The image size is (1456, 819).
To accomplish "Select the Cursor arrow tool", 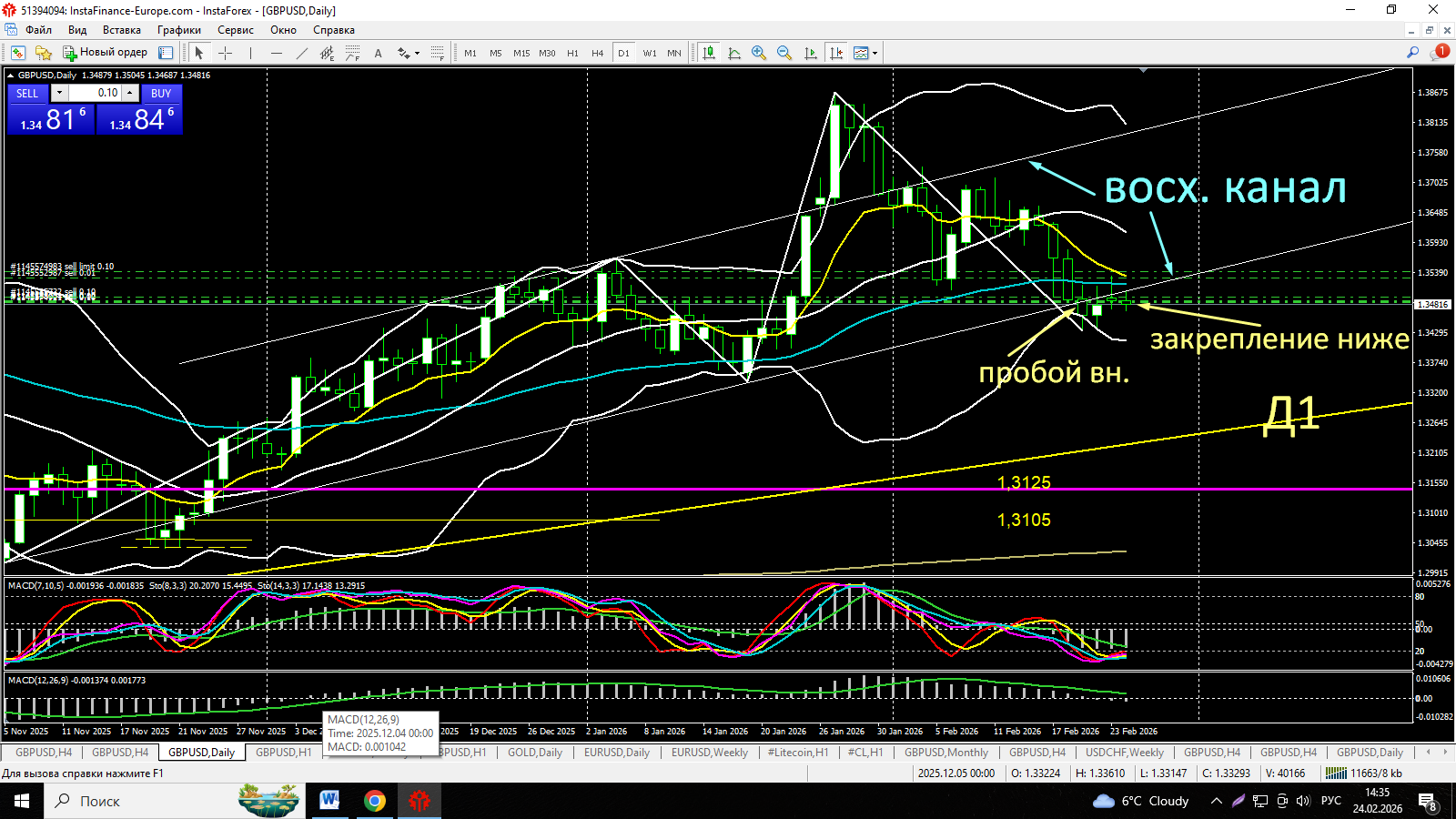I will pos(199,53).
